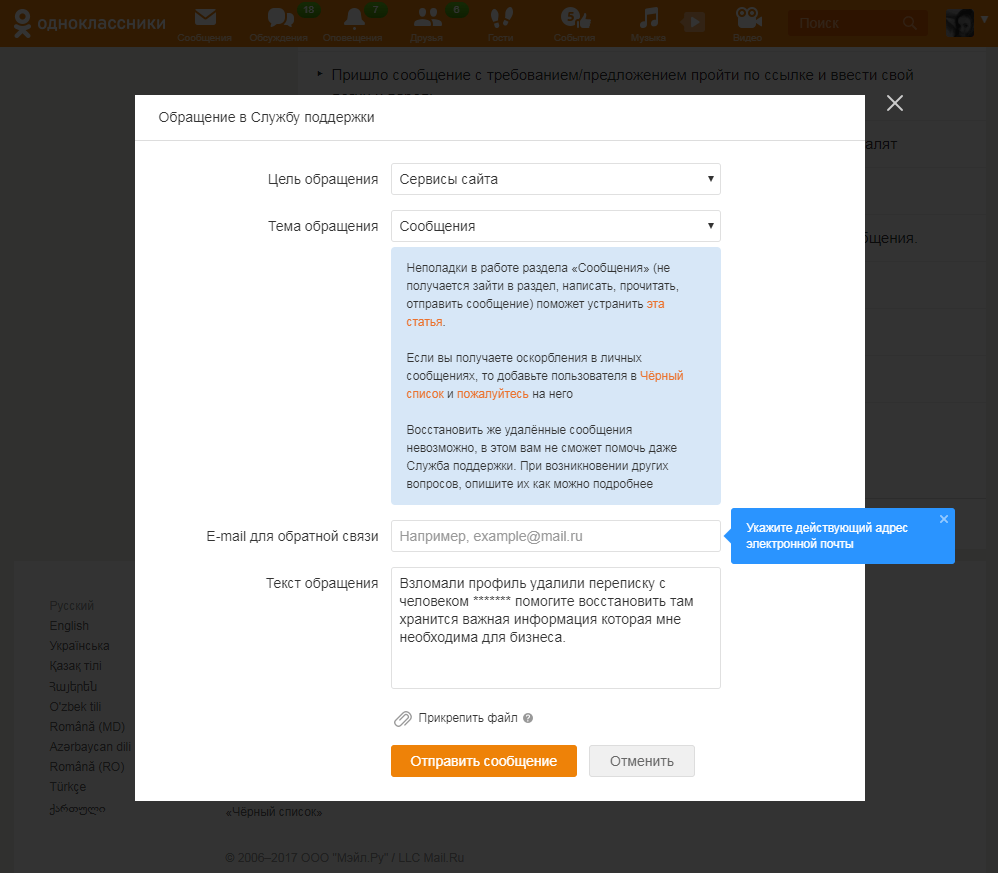
Task: Open the Сообщения envelope icon
Action: pyautogui.click(x=205, y=18)
